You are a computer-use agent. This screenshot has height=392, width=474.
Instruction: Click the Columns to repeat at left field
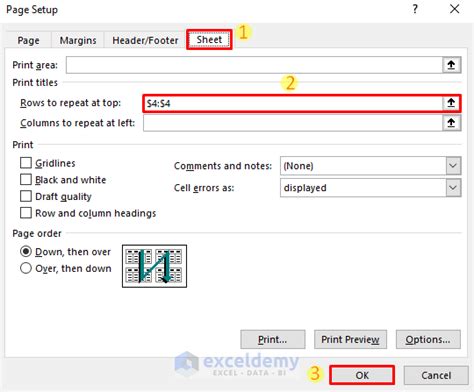(x=293, y=123)
